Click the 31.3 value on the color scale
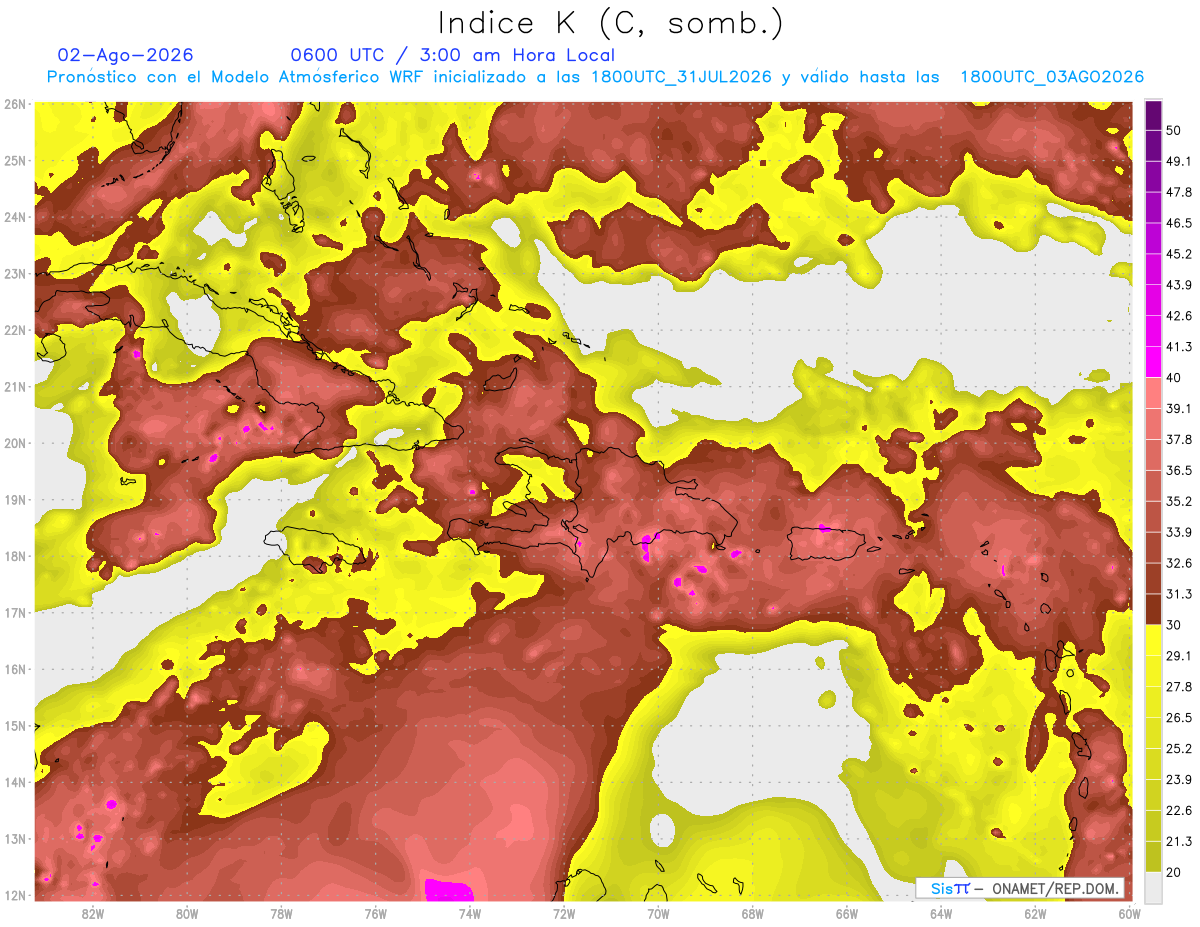1200x927 pixels. [x=1178, y=594]
